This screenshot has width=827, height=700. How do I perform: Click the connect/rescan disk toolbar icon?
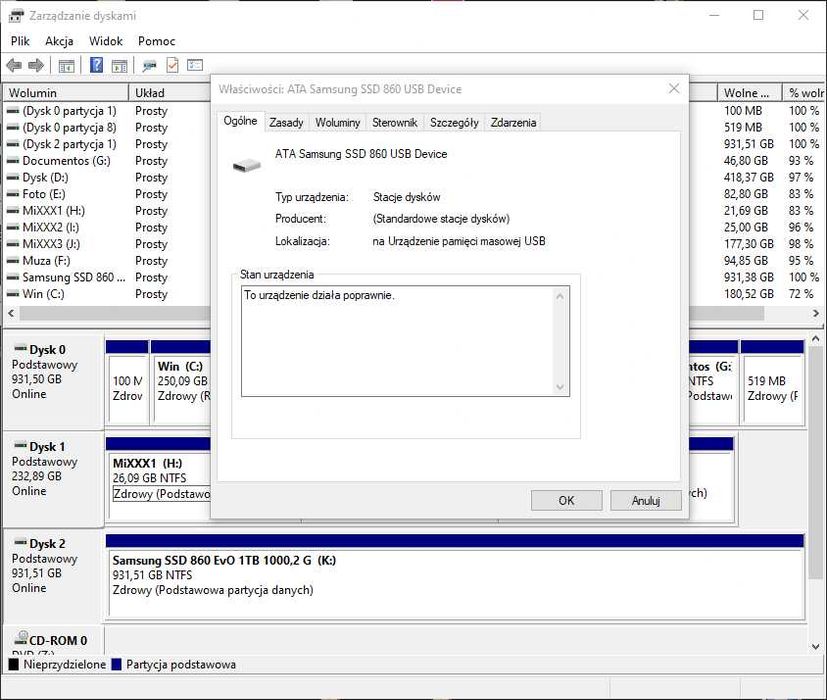tap(149, 66)
